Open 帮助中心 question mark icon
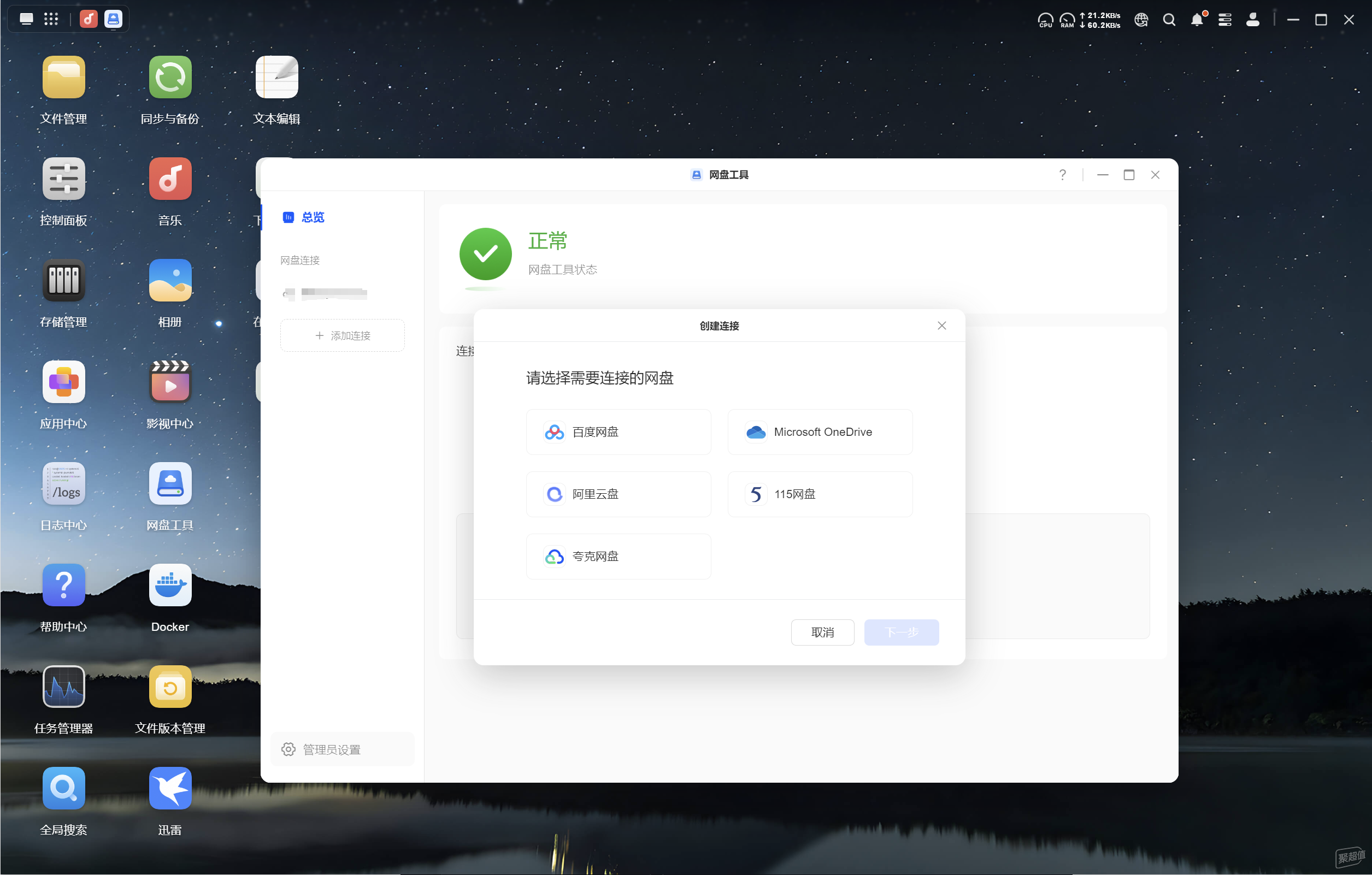Viewport: 1372px width, 875px height. tap(63, 585)
